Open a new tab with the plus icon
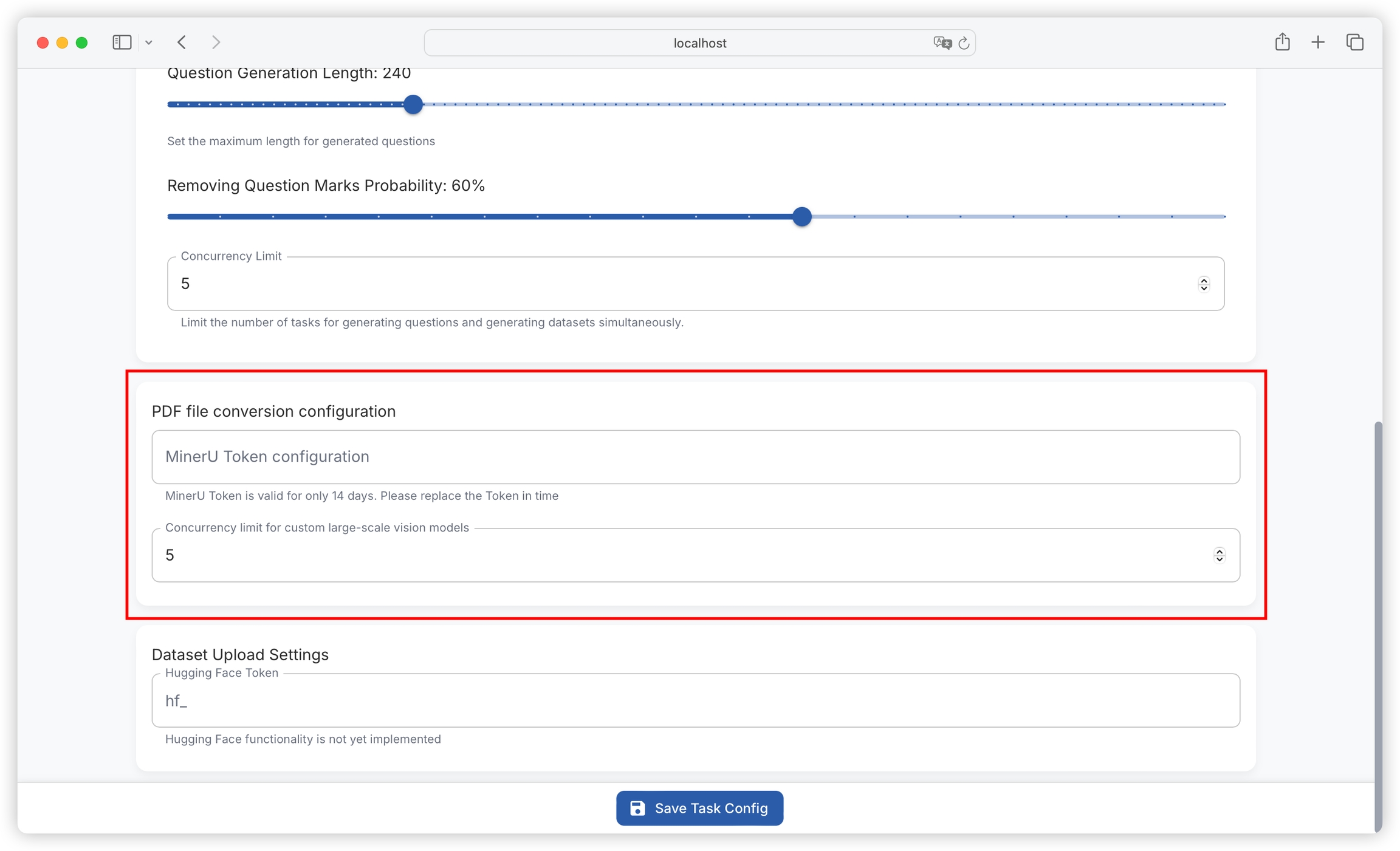 1317,42
